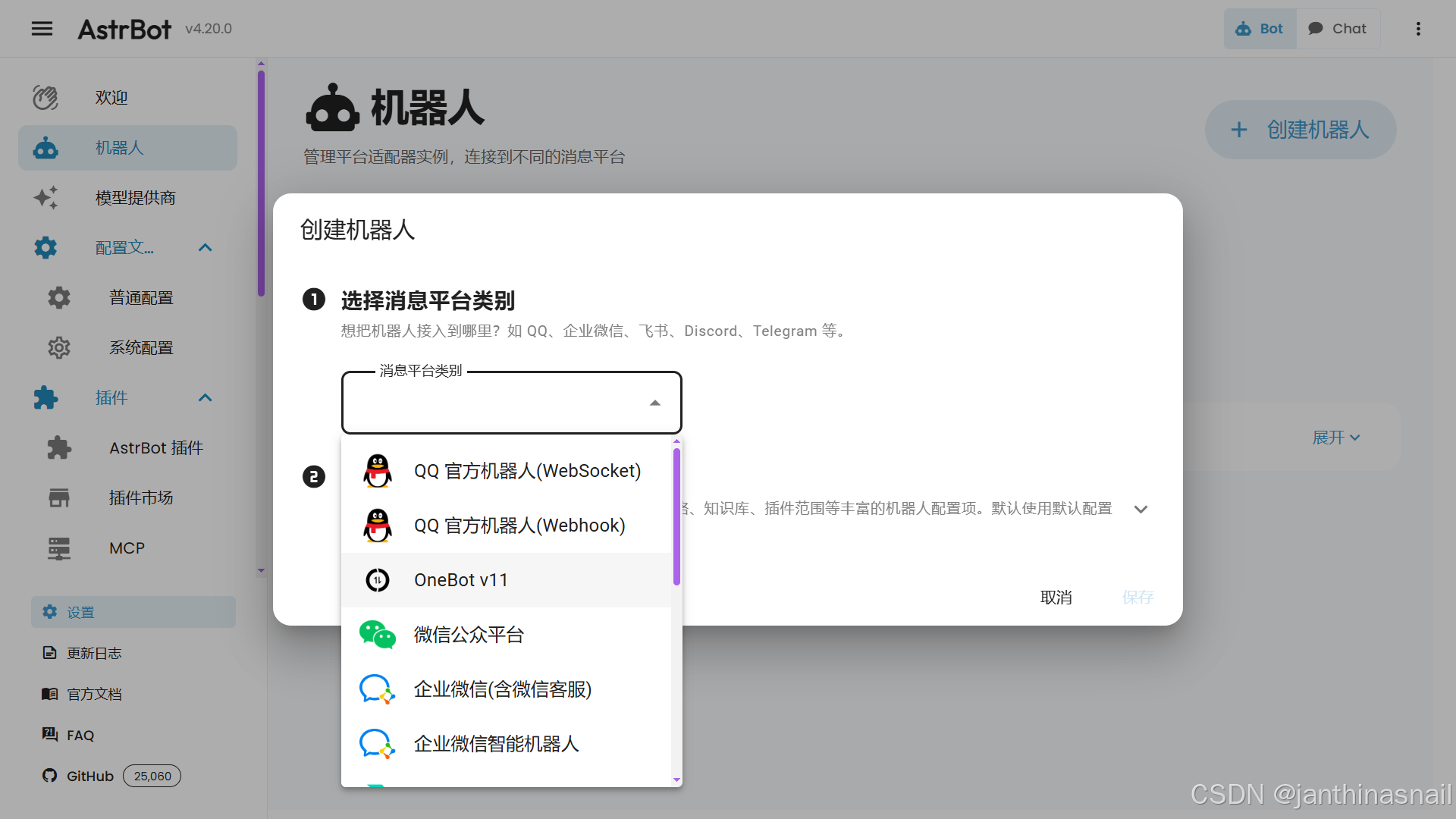
Task: Click the FAQ question-answer icon
Action: (50, 734)
